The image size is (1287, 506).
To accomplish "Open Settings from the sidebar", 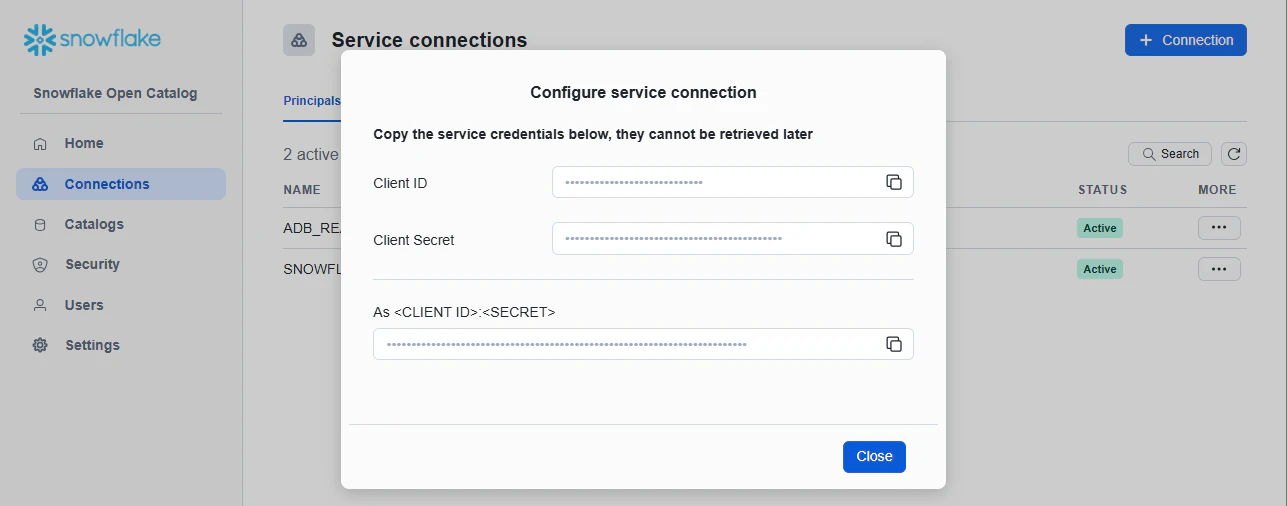I will [x=92, y=345].
